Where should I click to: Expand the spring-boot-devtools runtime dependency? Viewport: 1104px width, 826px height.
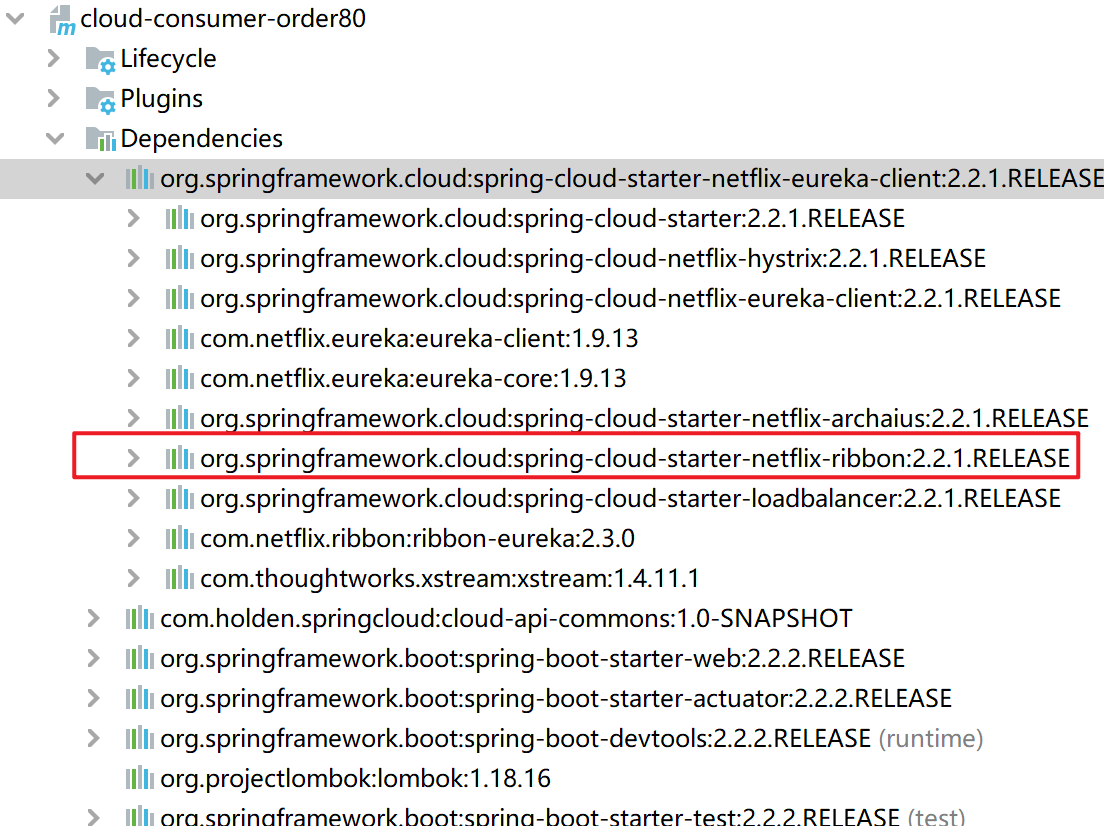click(x=94, y=739)
